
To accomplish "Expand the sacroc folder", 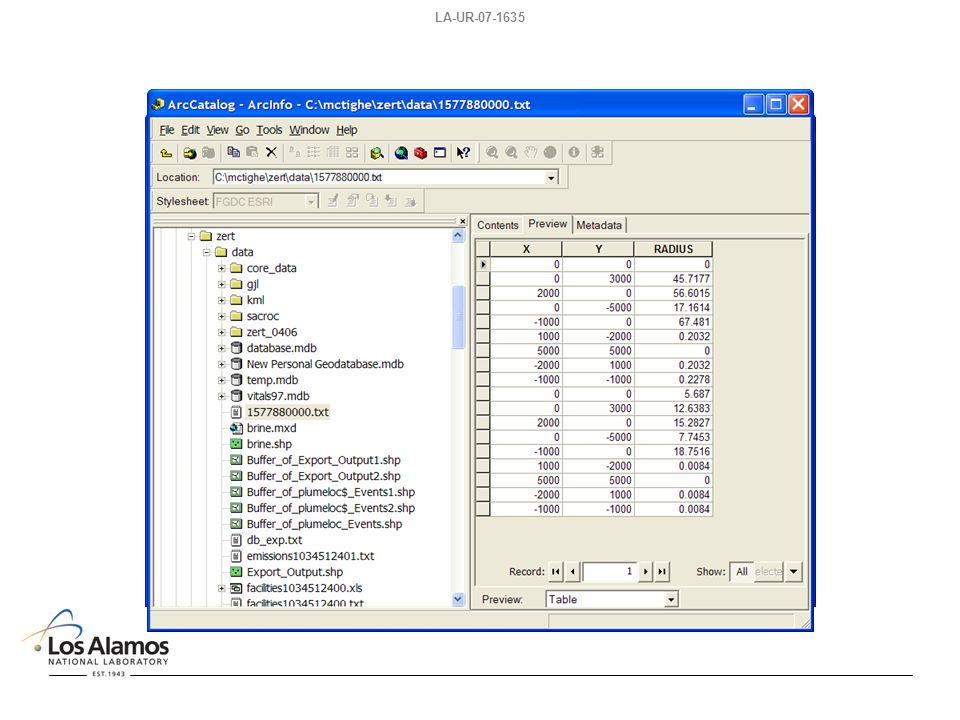I will pos(222,316).
